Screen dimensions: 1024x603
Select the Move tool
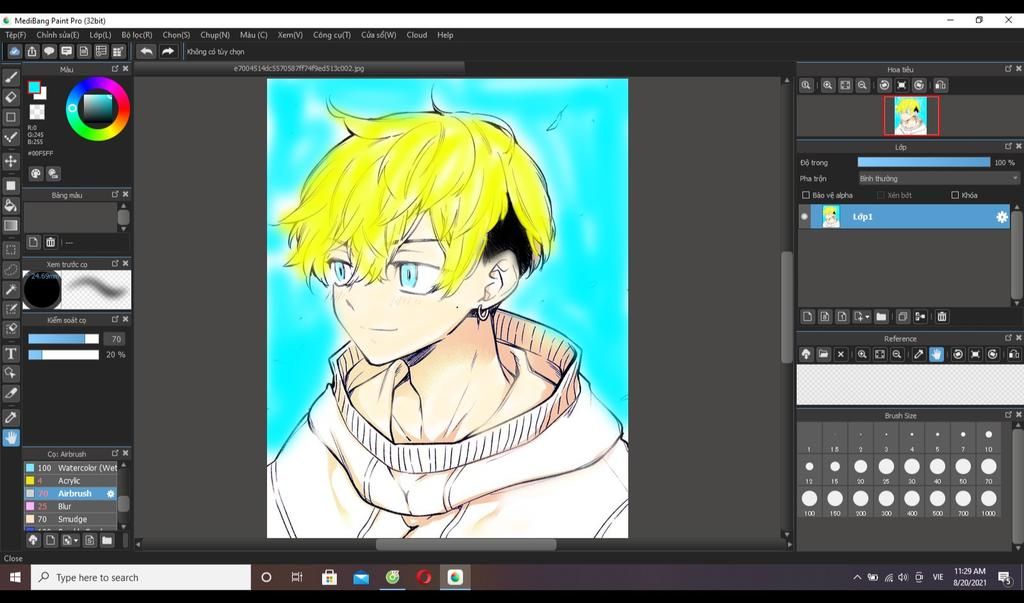(x=11, y=161)
